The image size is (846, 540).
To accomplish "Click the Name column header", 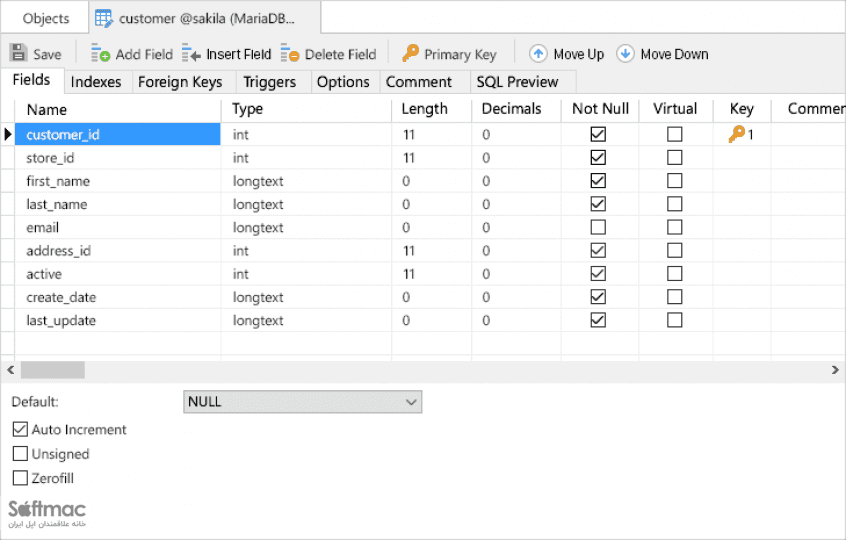I will coord(118,110).
